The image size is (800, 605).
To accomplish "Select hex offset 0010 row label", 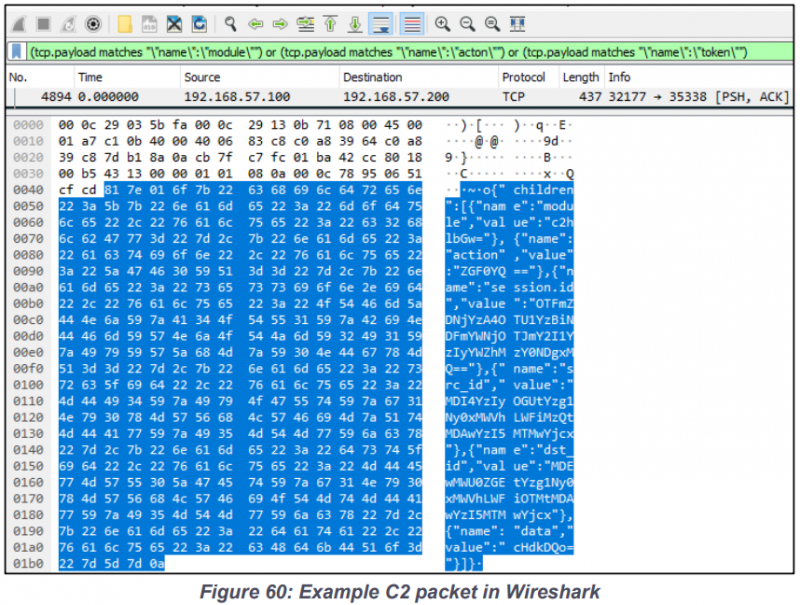I will 29,141.
